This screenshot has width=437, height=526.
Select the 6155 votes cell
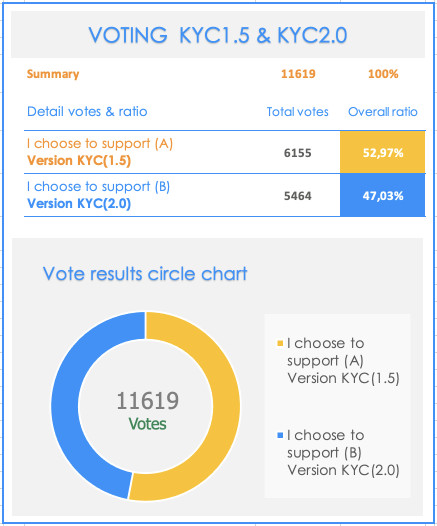point(297,153)
